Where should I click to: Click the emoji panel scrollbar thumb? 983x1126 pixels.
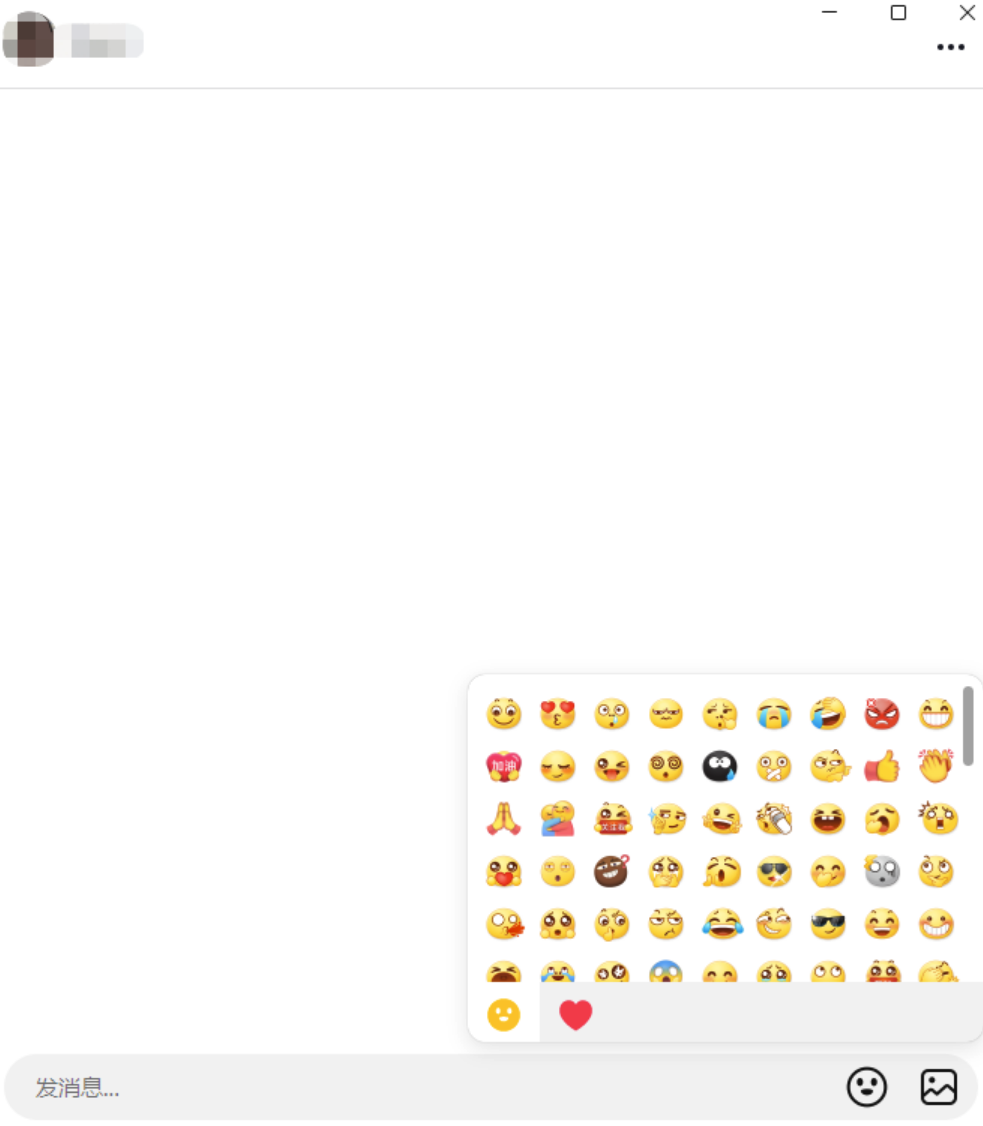(x=968, y=725)
